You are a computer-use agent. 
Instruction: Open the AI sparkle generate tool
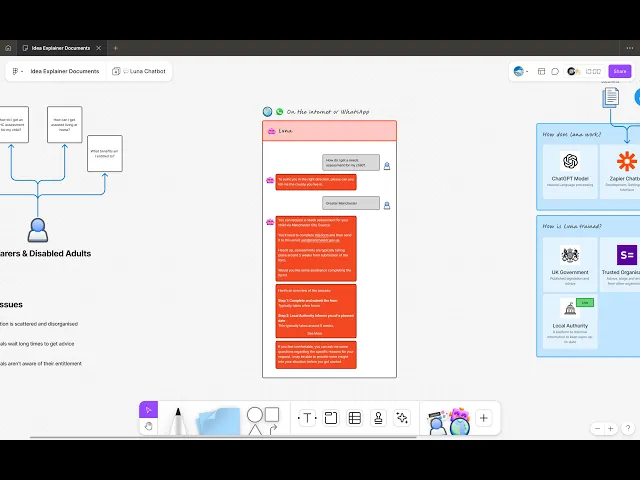point(402,418)
